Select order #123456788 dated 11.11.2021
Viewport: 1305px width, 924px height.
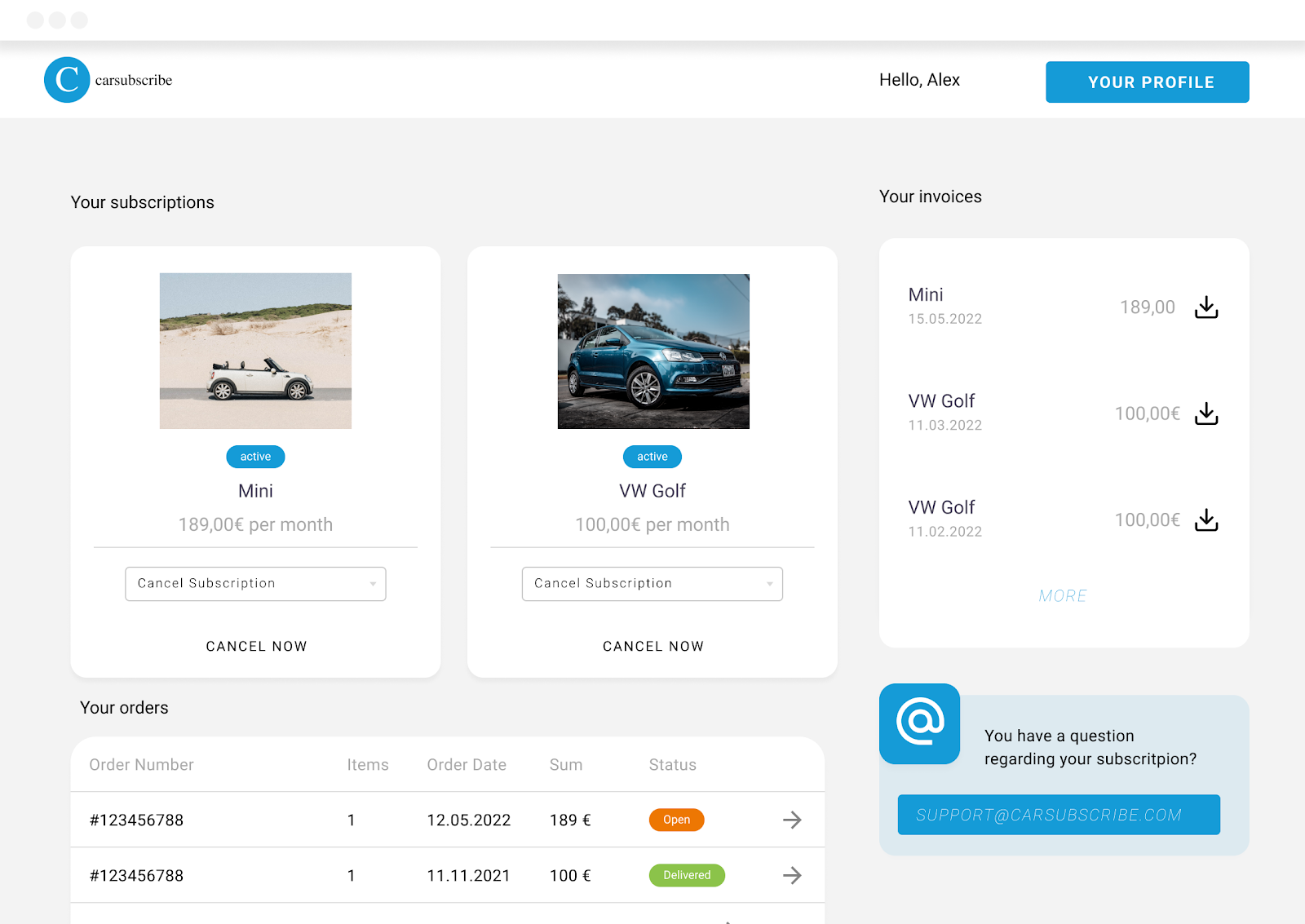448,875
